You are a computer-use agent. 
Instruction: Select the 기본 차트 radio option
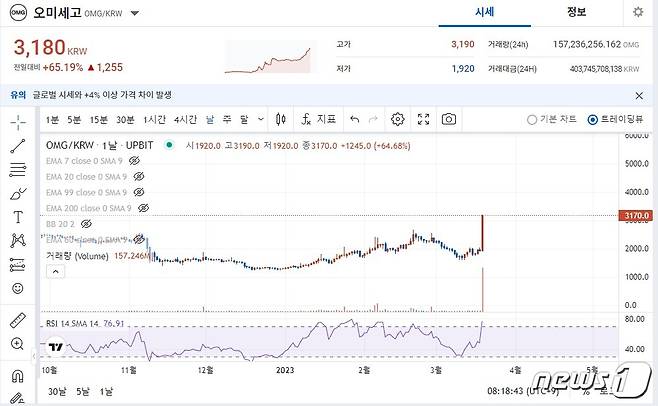tap(552, 120)
